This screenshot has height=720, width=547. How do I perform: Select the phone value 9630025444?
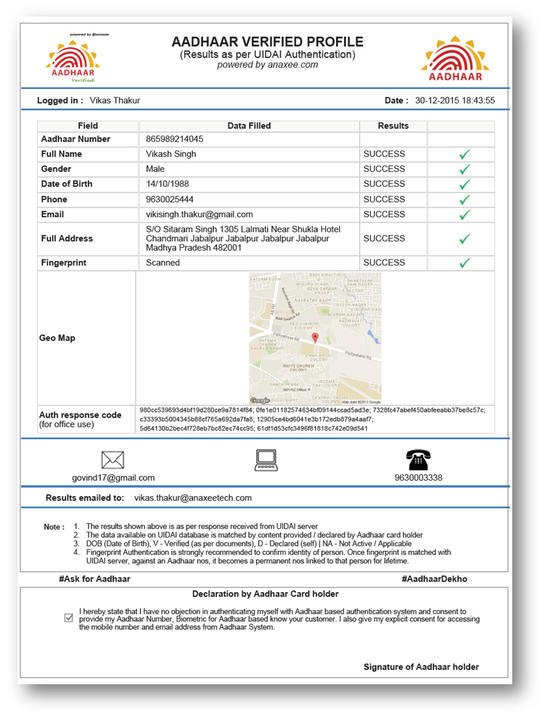tap(169, 199)
